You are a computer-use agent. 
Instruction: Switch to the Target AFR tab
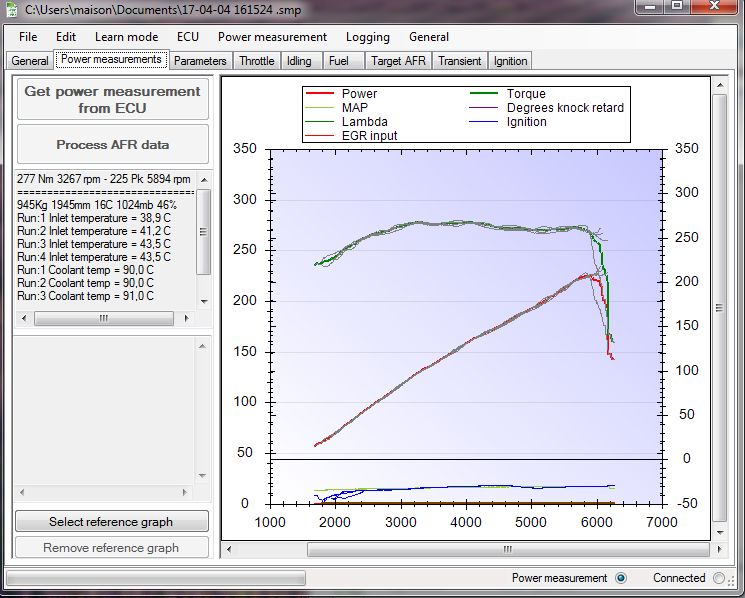point(398,61)
